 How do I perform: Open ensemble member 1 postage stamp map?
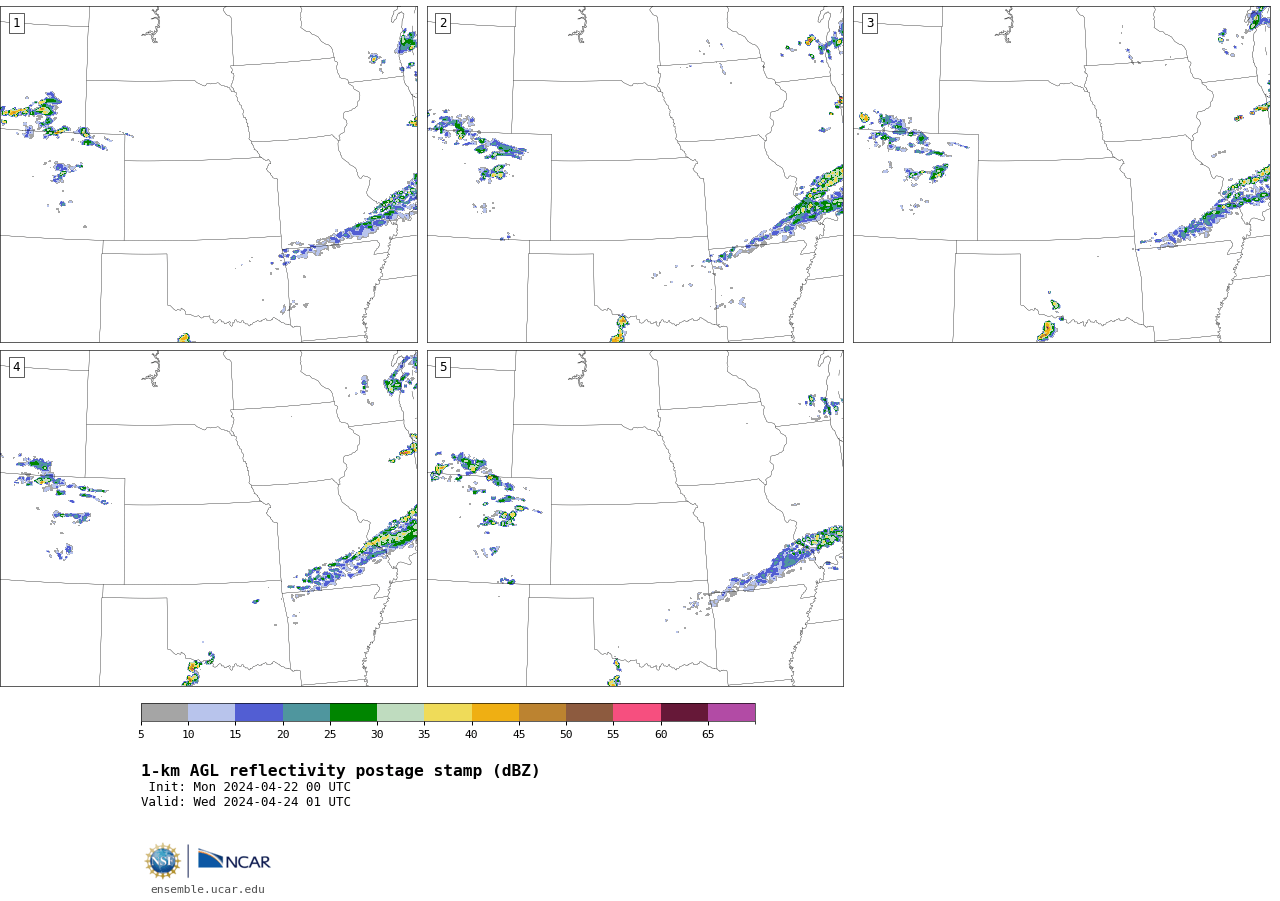(x=208, y=174)
